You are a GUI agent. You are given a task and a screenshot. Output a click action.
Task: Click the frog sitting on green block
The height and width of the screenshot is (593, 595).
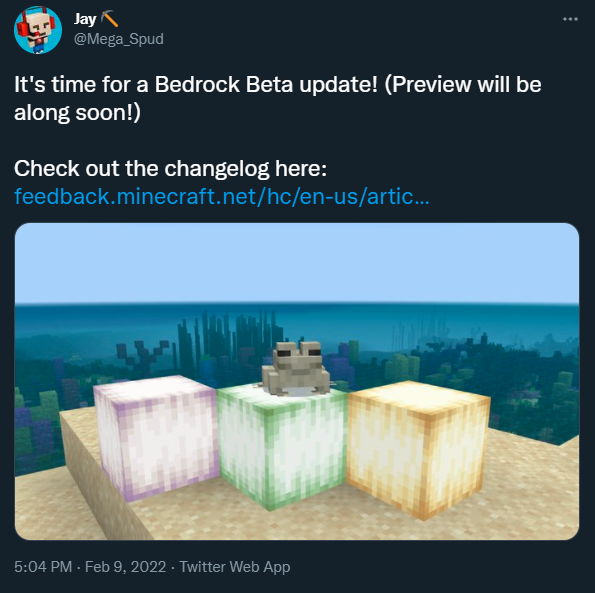pyautogui.click(x=295, y=369)
